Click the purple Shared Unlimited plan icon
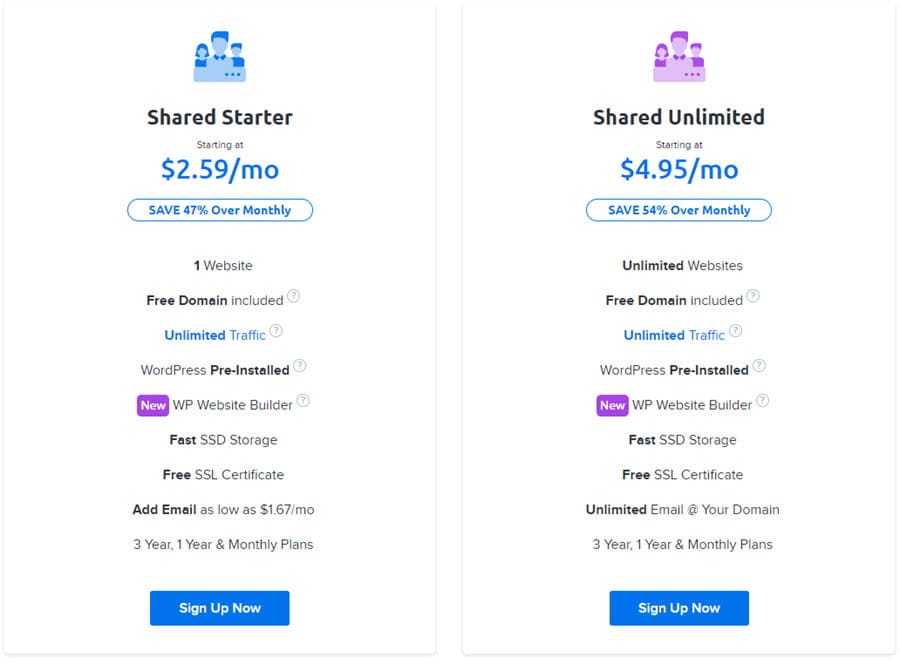The width and height of the screenshot is (900, 664). click(x=679, y=57)
